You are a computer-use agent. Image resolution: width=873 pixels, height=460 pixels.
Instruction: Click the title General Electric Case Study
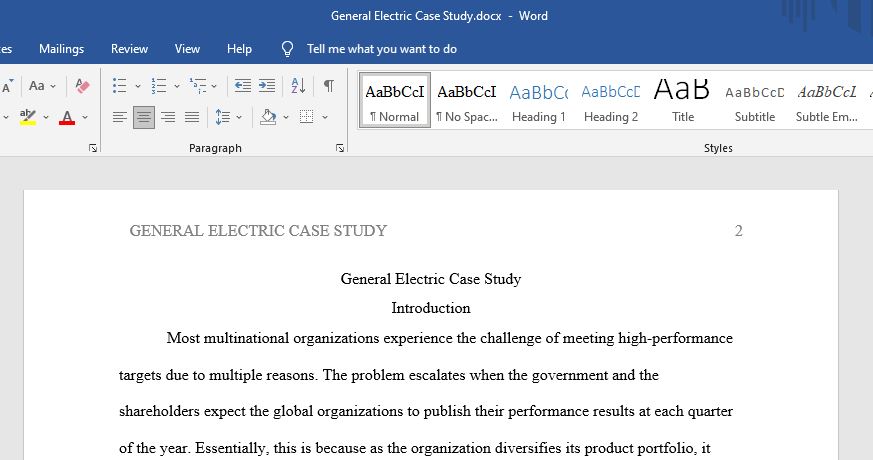tap(431, 279)
